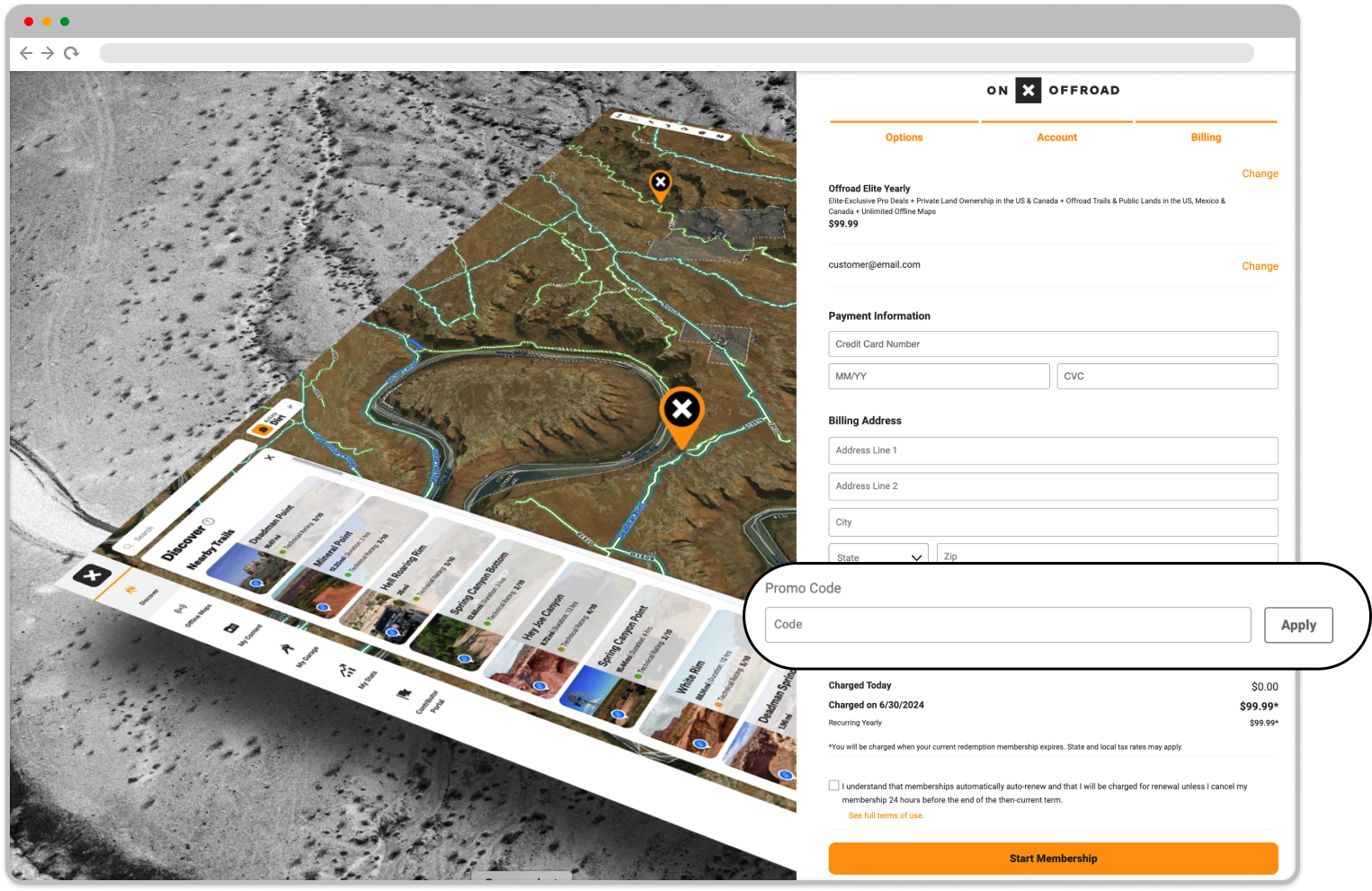The image size is (1372, 891).
Task: Check the auto-renew acknowledgment checkbox
Action: pos(833,785)
